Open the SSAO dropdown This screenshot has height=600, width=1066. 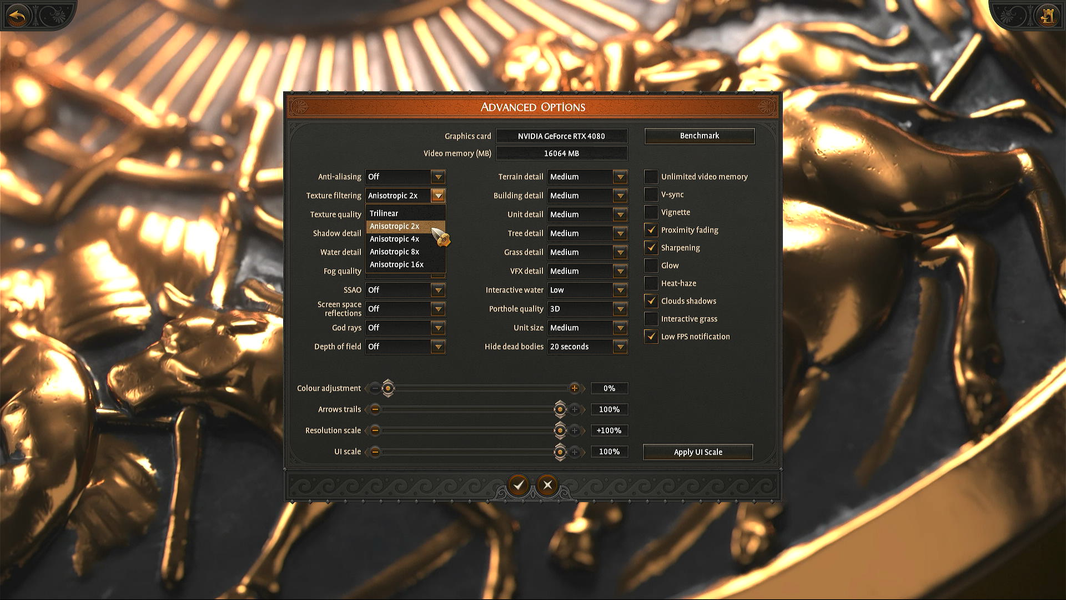[x=405, y=289]
